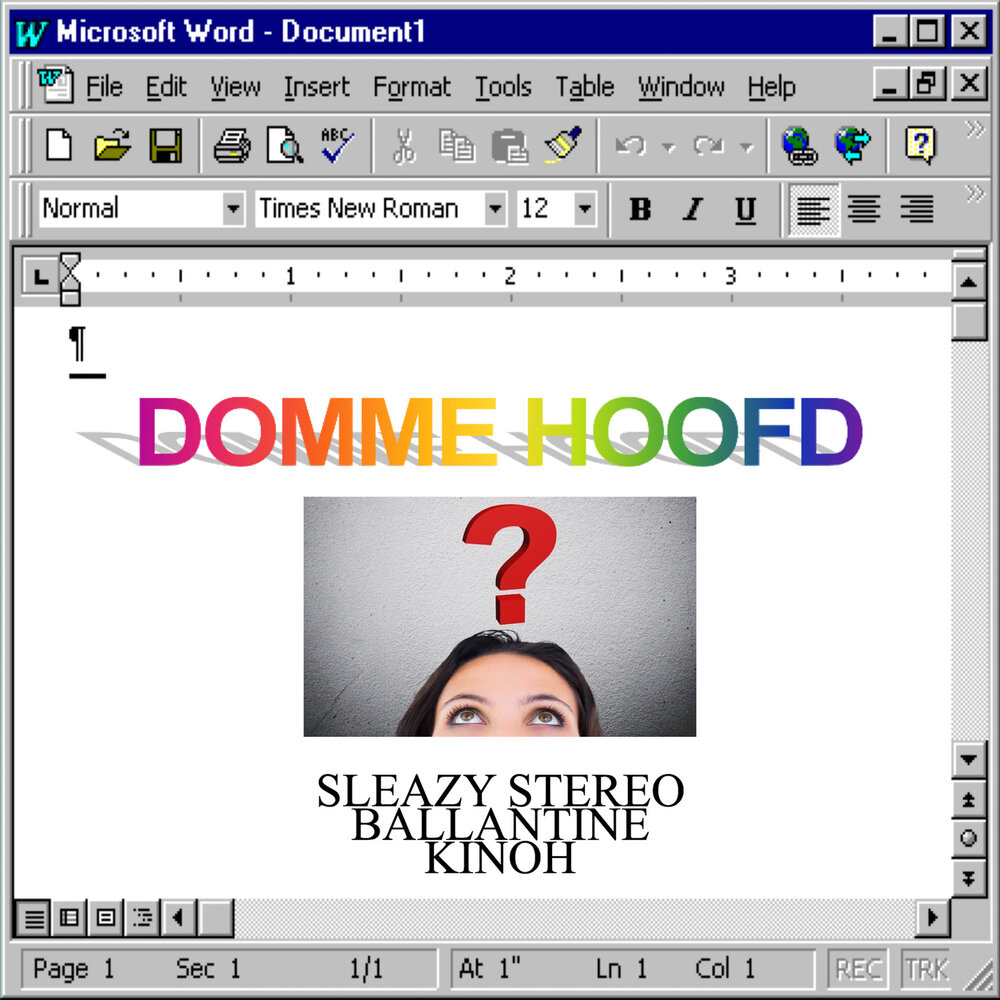This screenshot has width=1000, height=1000.
Task: Open Print Preview with the magnifier page icon
Action: 285,146
